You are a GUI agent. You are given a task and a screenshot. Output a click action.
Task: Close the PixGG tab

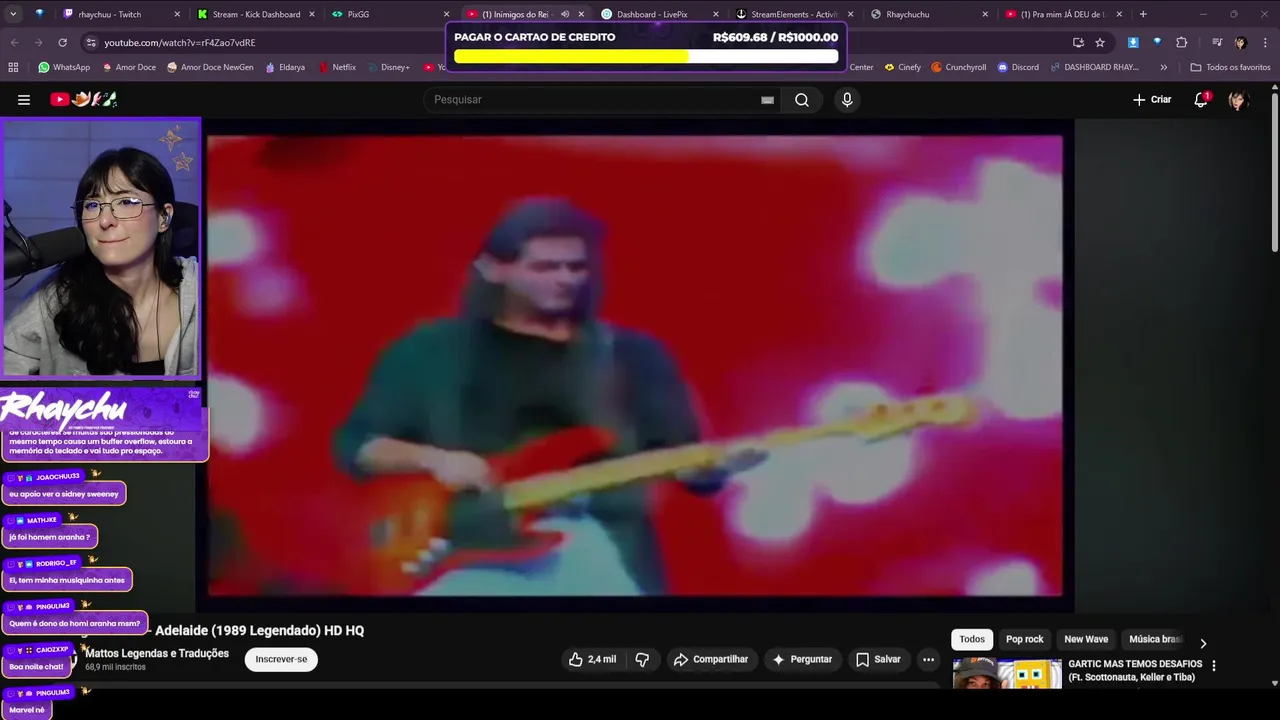(447, 14)
